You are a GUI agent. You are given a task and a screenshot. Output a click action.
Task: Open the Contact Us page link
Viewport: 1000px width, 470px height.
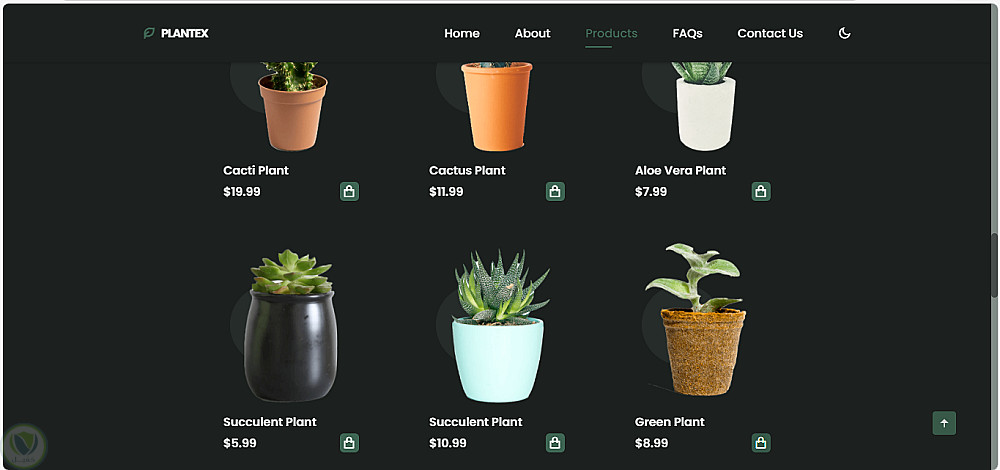point(770,33)
